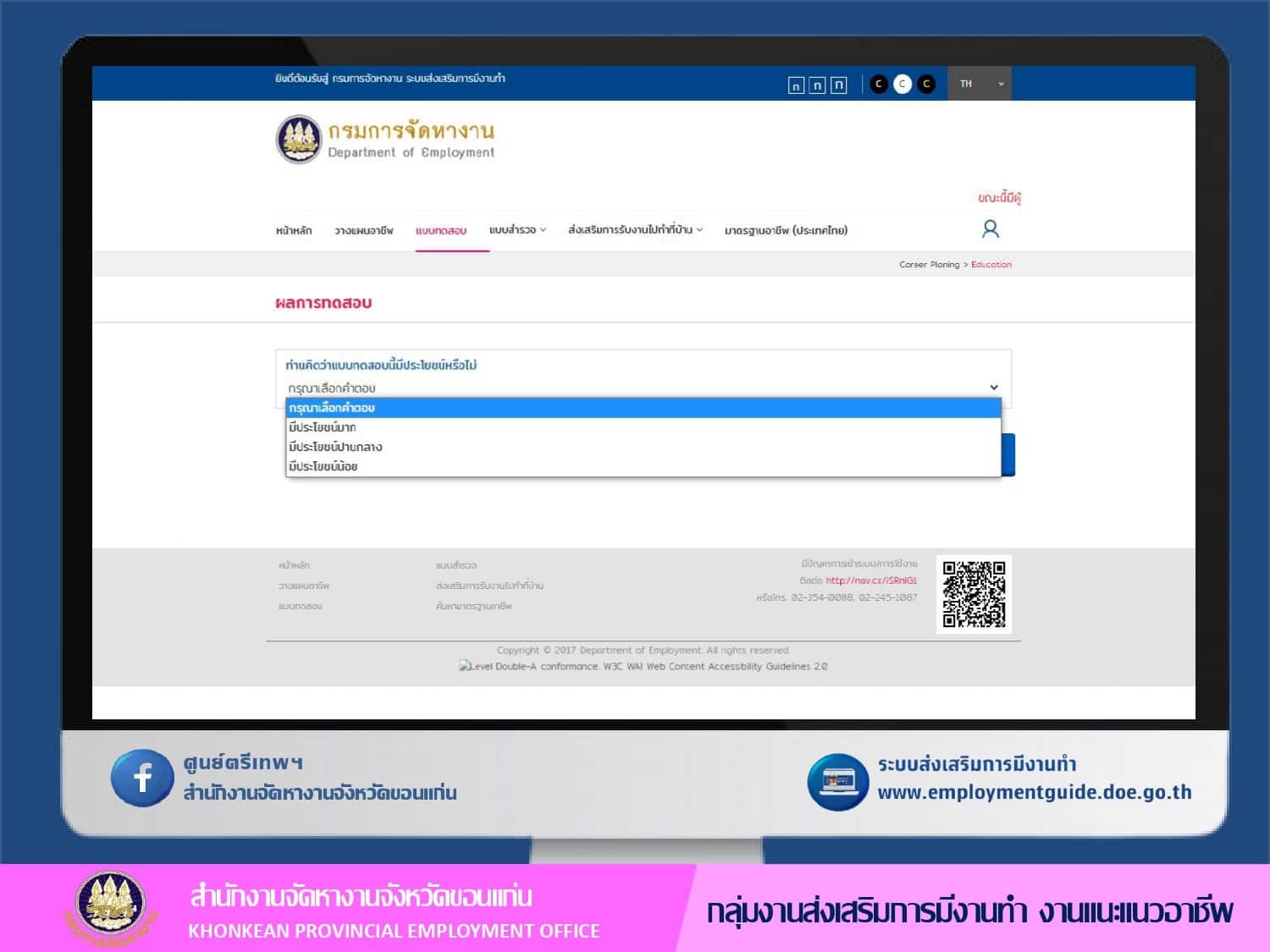Select the largest font size icon
This screenshot has height=952, width=1270.
pyautogui.click(x=838, y=85)
